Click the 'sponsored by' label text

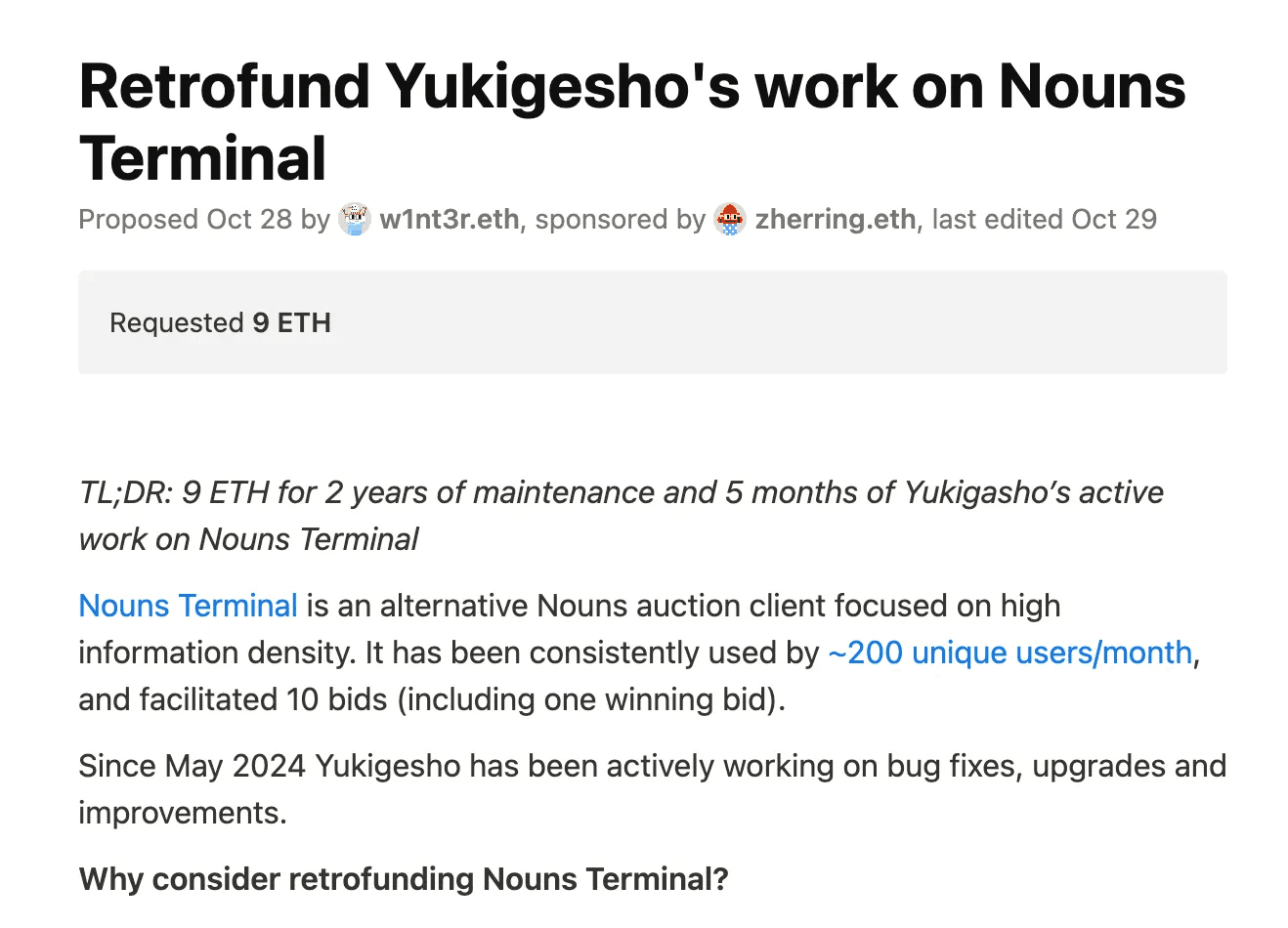coord(620,219)
